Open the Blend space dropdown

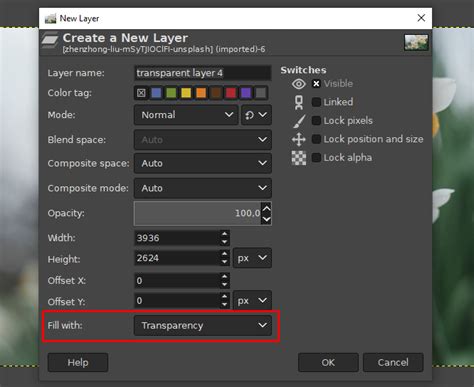pos(203,140)
